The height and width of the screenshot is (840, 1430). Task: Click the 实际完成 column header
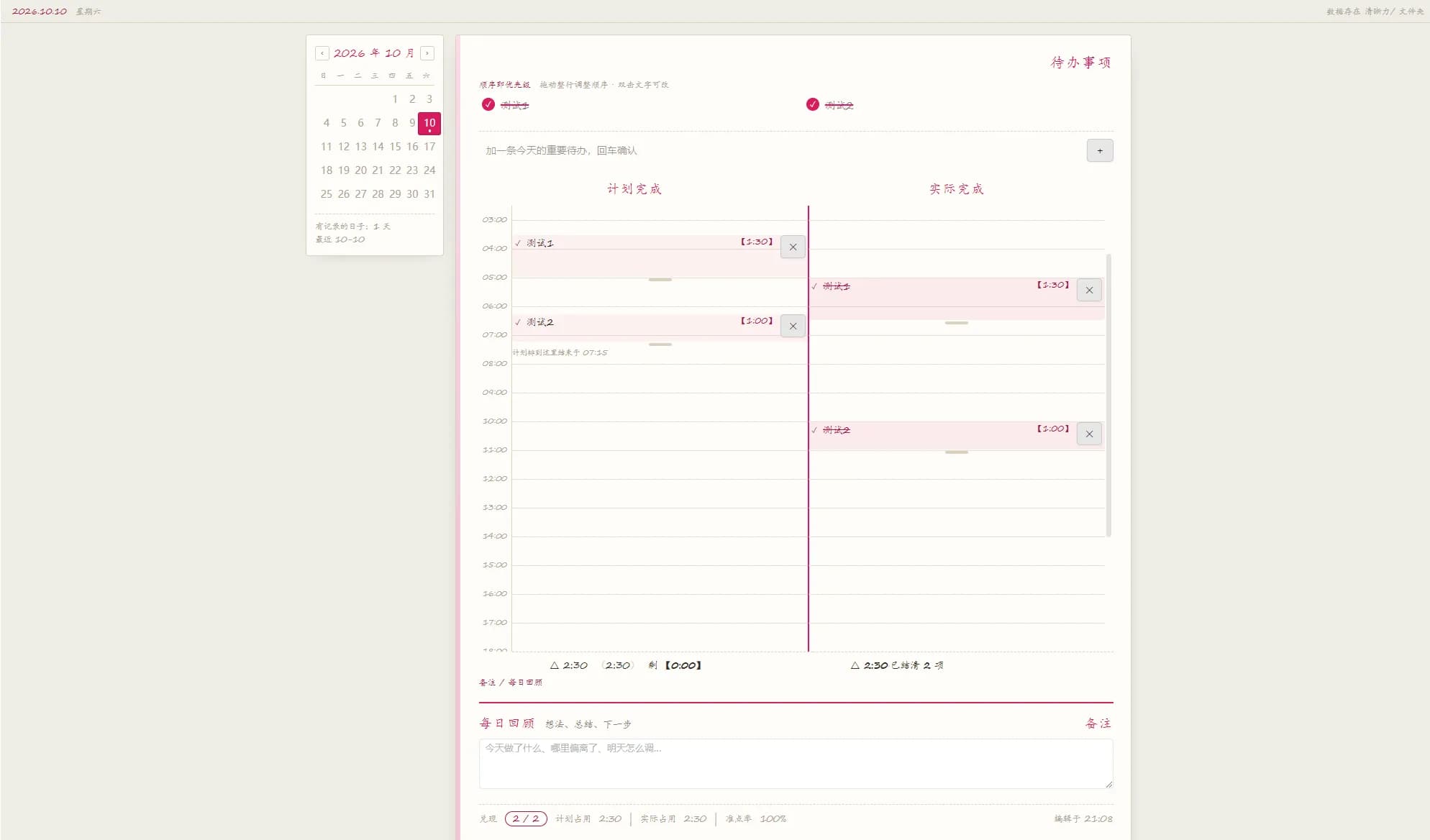coord(956,189)
